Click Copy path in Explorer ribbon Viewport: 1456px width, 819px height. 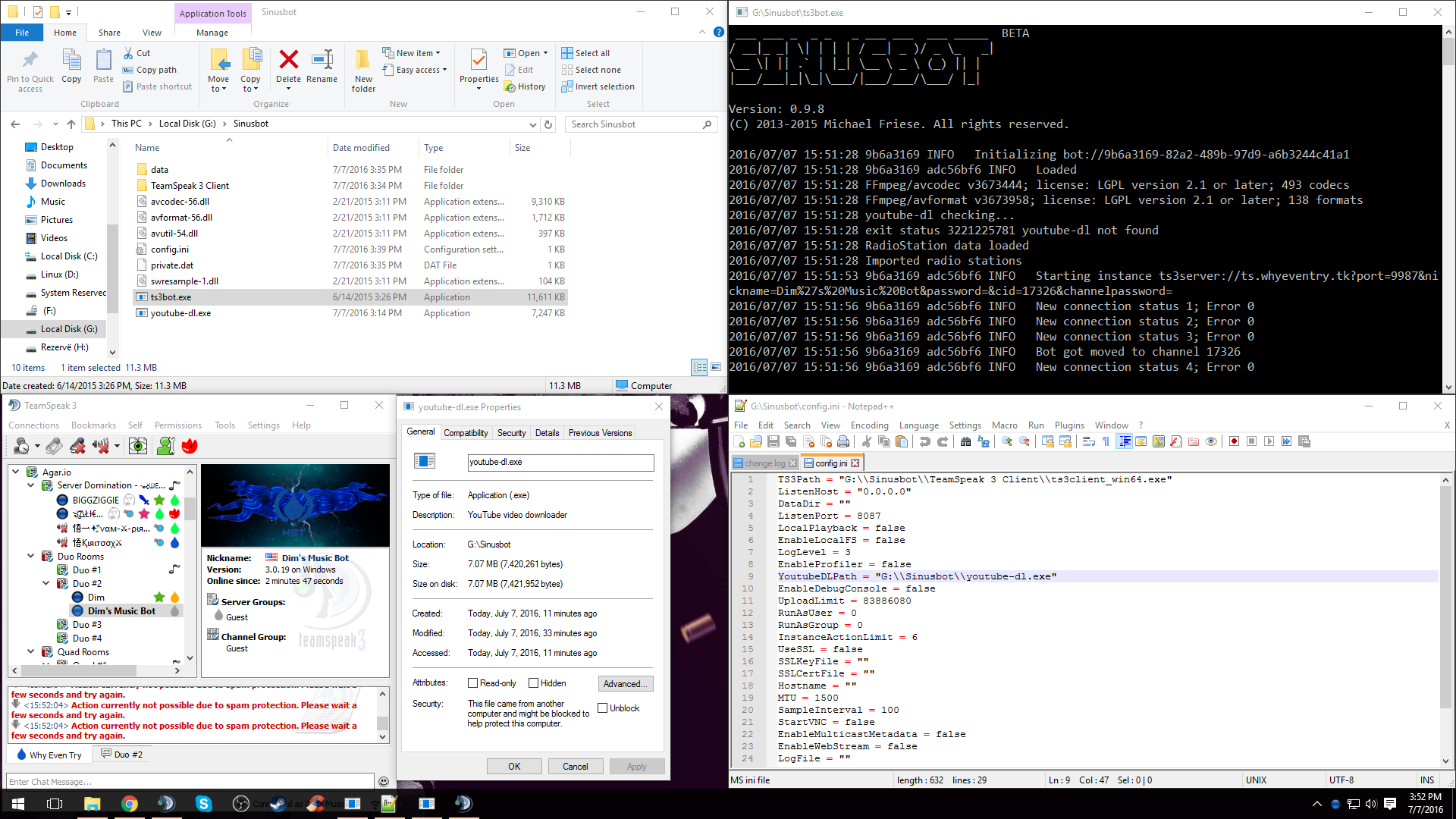[149, 70]
